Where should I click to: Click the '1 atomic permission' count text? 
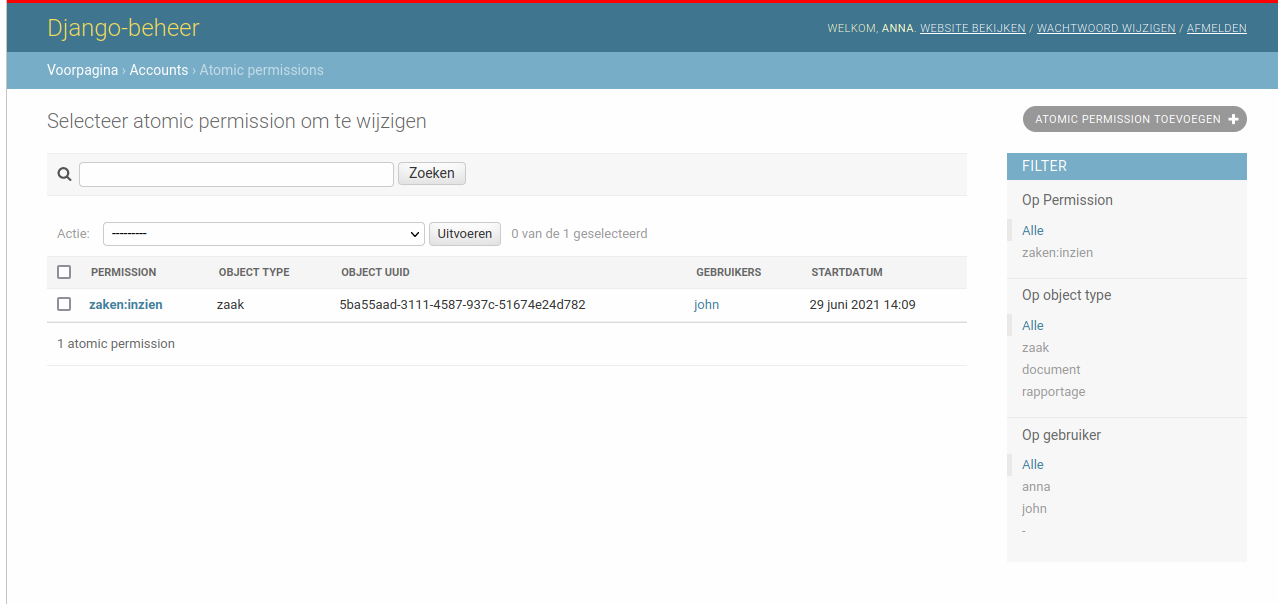[x=116, y=344]
